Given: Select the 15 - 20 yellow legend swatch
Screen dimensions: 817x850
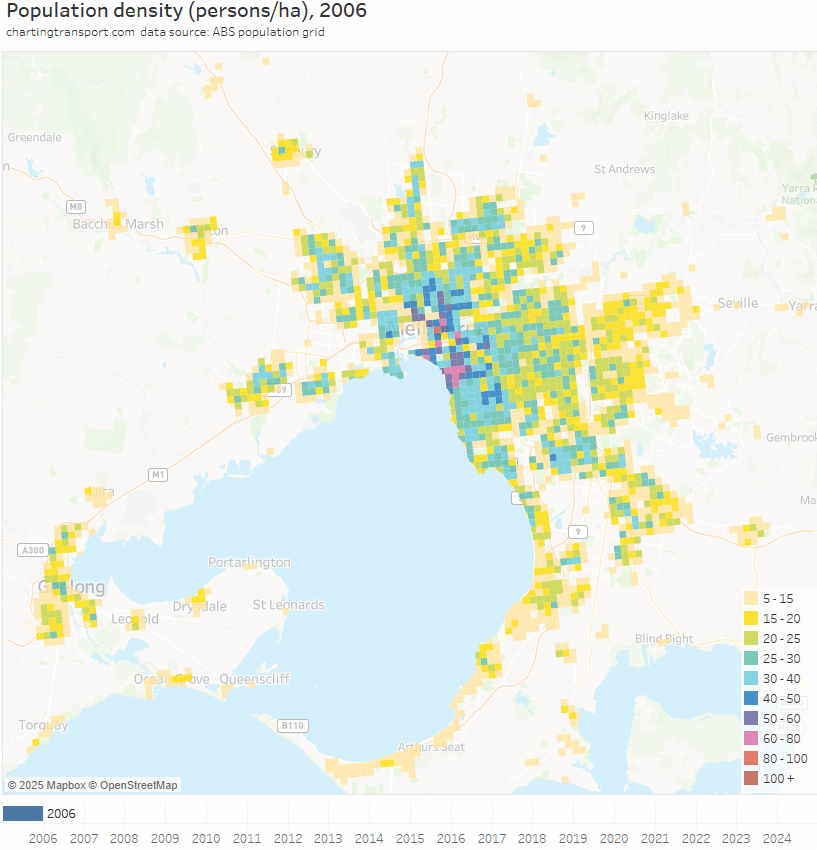Looking at the screenshot, I should (x=750, y=618).
